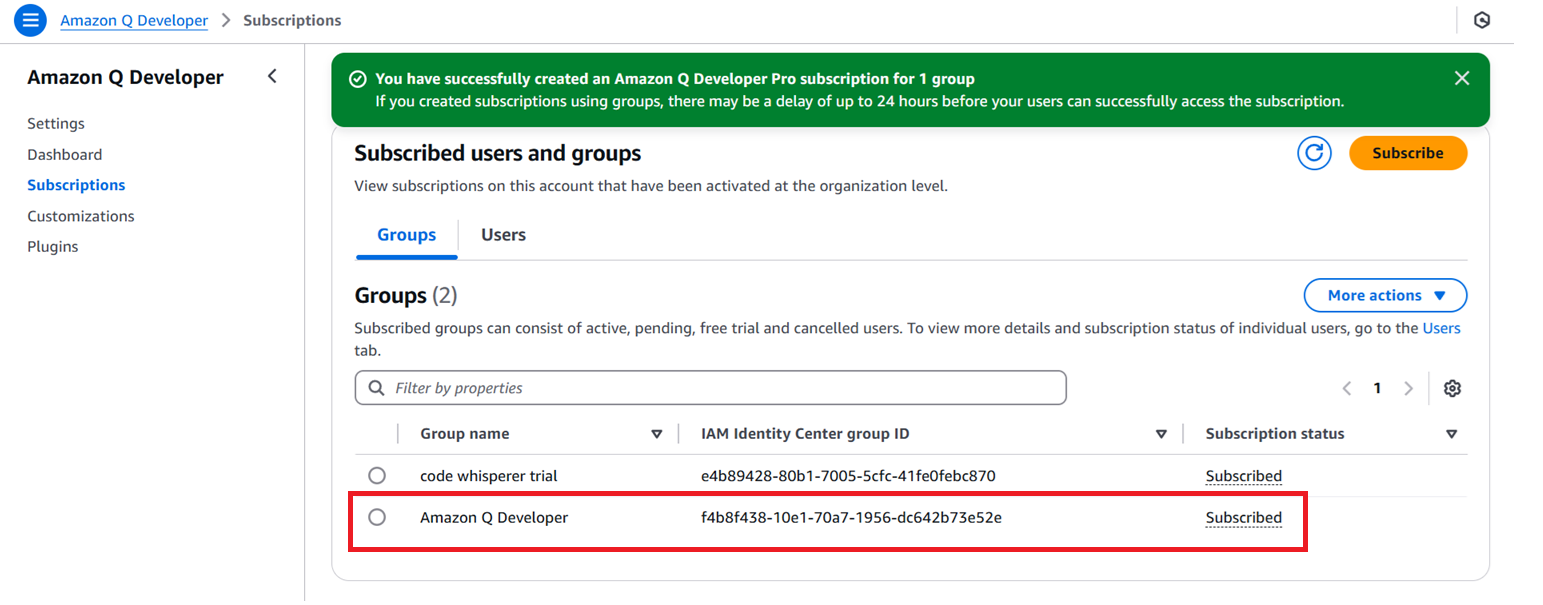Open the AWS console hamburger menu
The image size is (1543, 605).
[29, 20]
